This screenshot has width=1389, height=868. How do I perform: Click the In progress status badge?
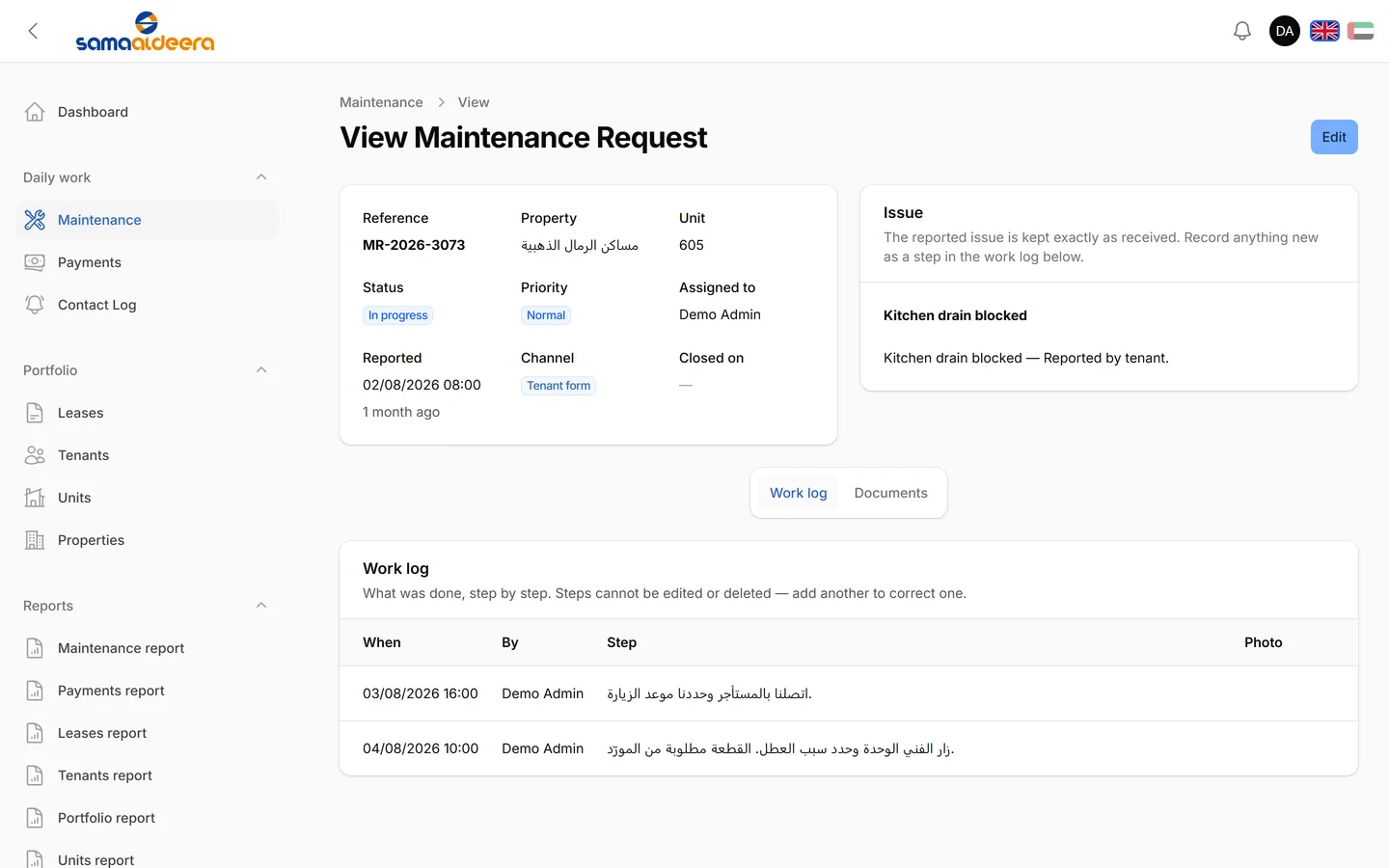[x=398, y=315]
